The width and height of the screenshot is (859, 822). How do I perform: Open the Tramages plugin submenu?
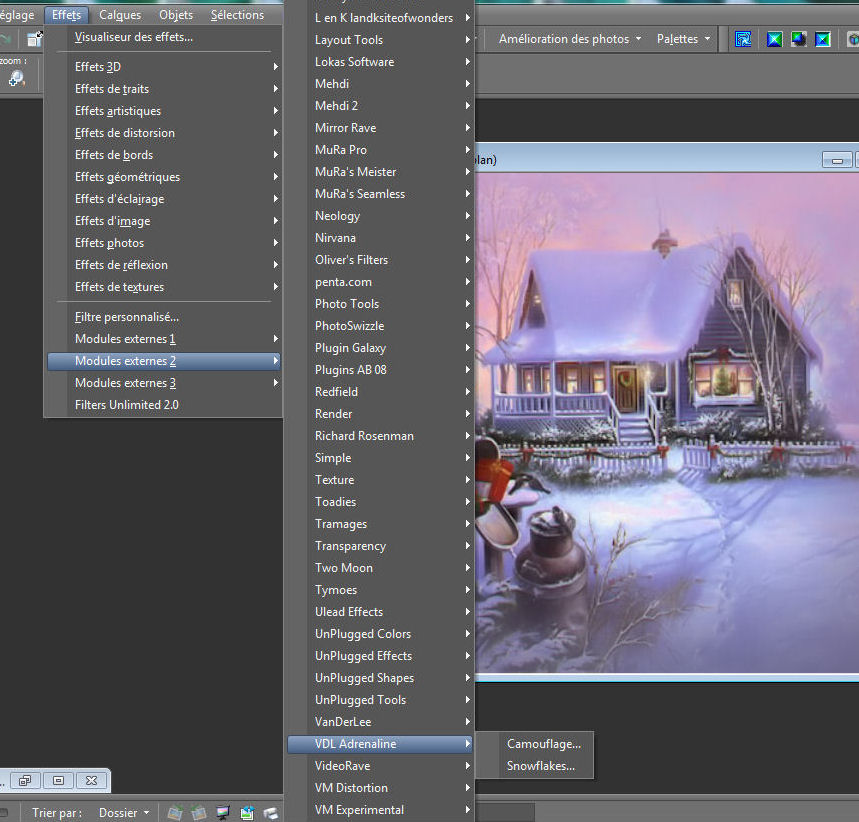click(380, 524)
